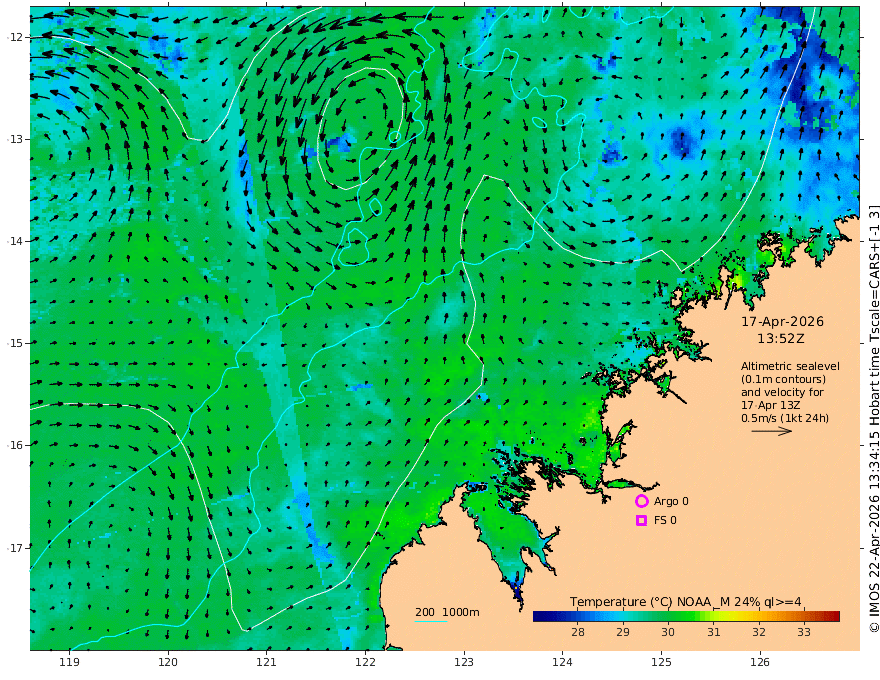Click the '17-Apr-2026' date label

[x=782, y=321]
